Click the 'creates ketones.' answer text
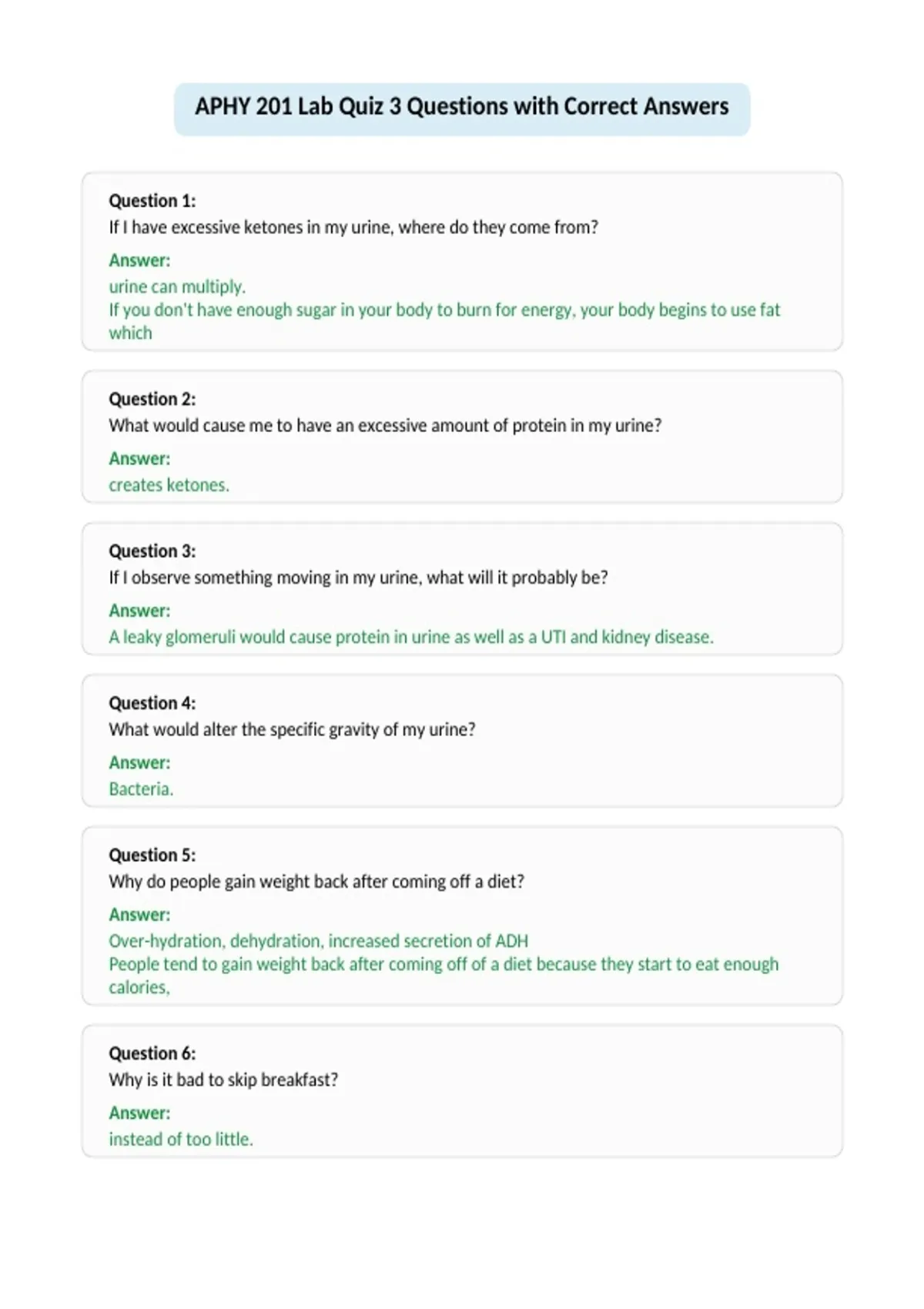Image resolution: width=924 pixels, height=1309 pixels. pyautogui.click(x=169, y=485)
